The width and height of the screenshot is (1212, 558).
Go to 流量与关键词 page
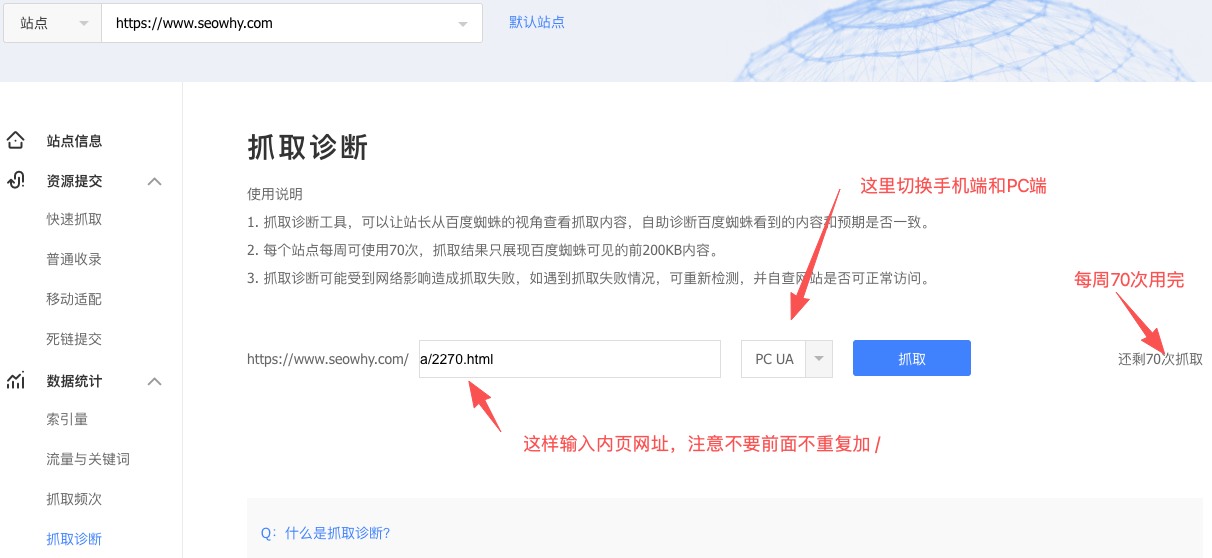[x=88, y=459]
